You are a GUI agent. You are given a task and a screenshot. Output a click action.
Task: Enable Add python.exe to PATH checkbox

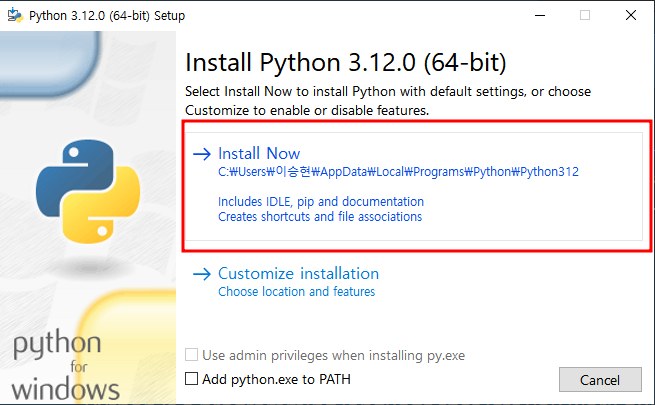(191, 379)
